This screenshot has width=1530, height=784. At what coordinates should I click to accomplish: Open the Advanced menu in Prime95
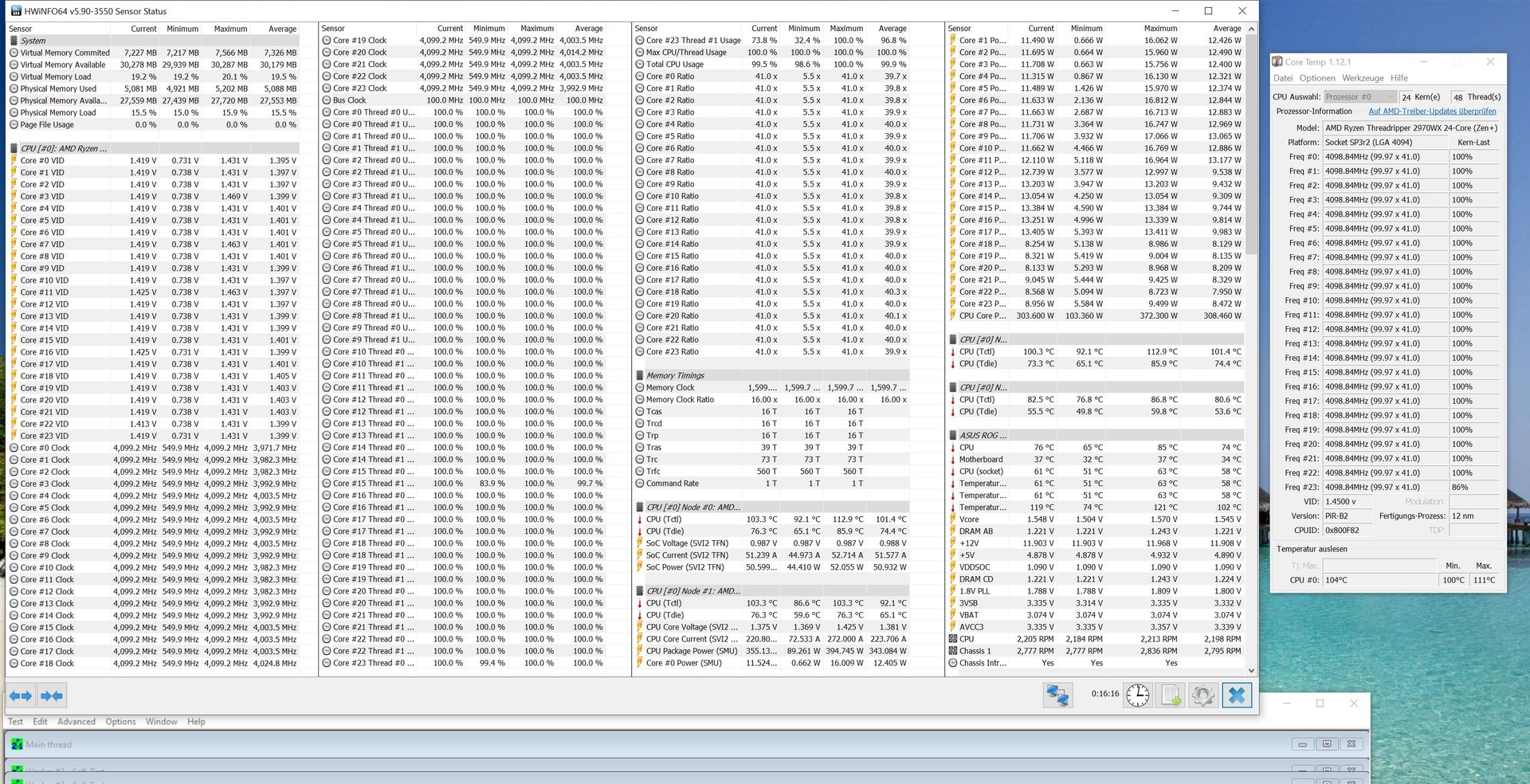(76, 722)
